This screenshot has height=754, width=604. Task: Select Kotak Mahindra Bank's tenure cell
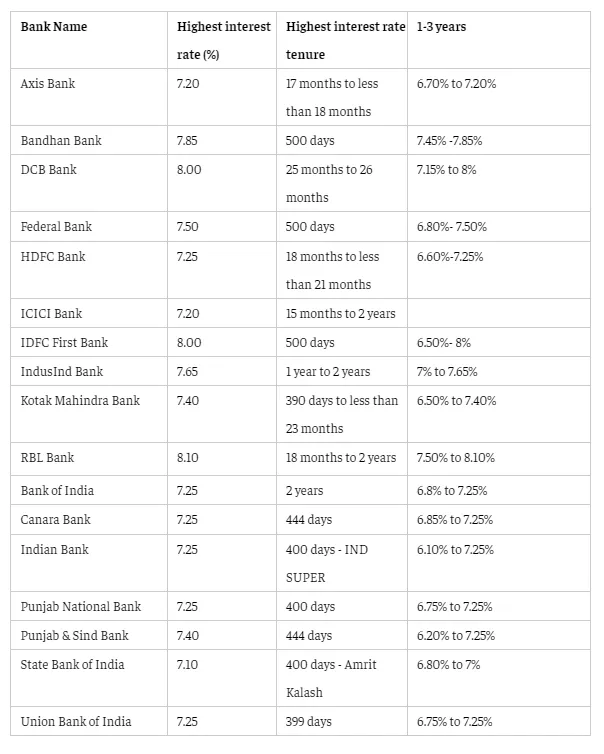(x=342, y=414)
